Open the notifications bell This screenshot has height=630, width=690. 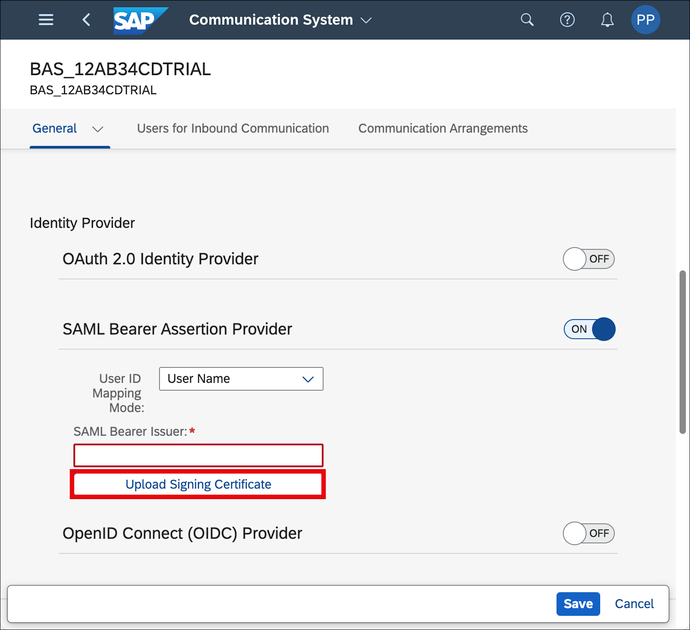coord(607,20)
